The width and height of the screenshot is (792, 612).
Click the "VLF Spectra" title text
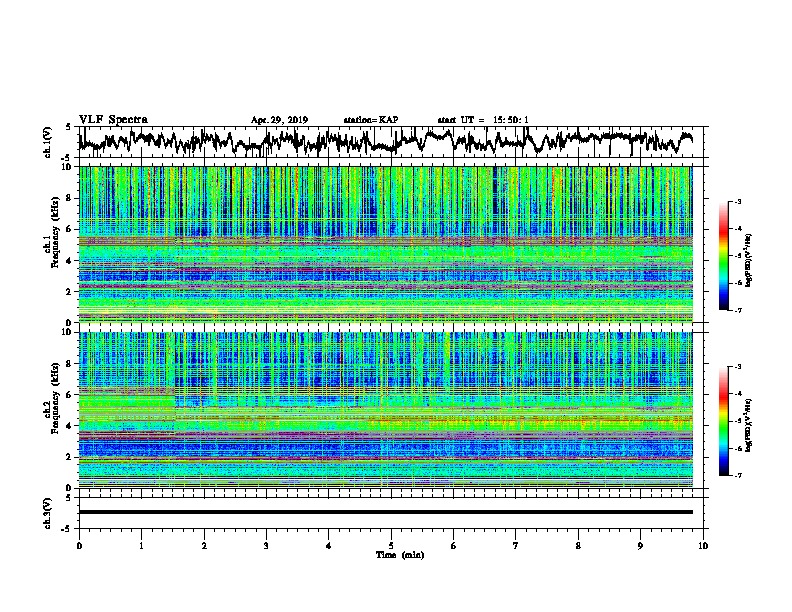(113, 120)
